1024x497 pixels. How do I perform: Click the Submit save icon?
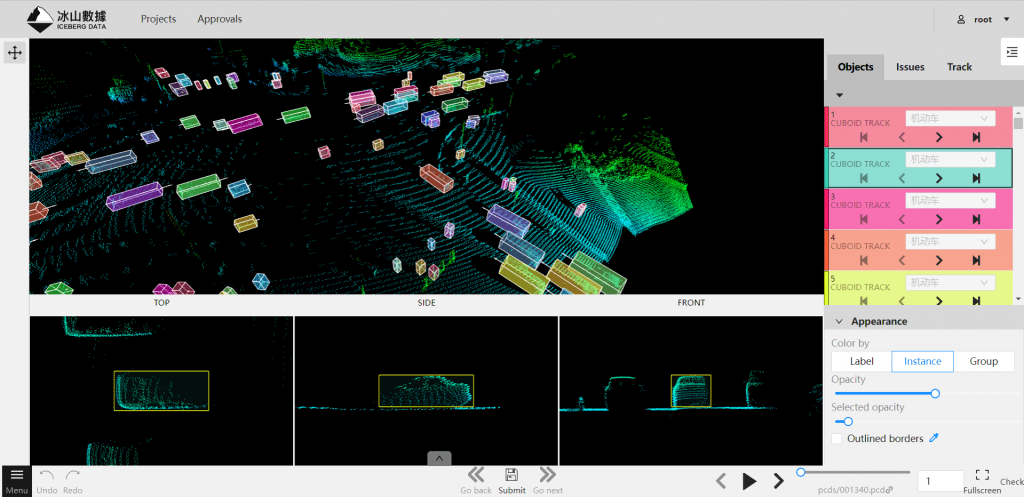[511, 475]
